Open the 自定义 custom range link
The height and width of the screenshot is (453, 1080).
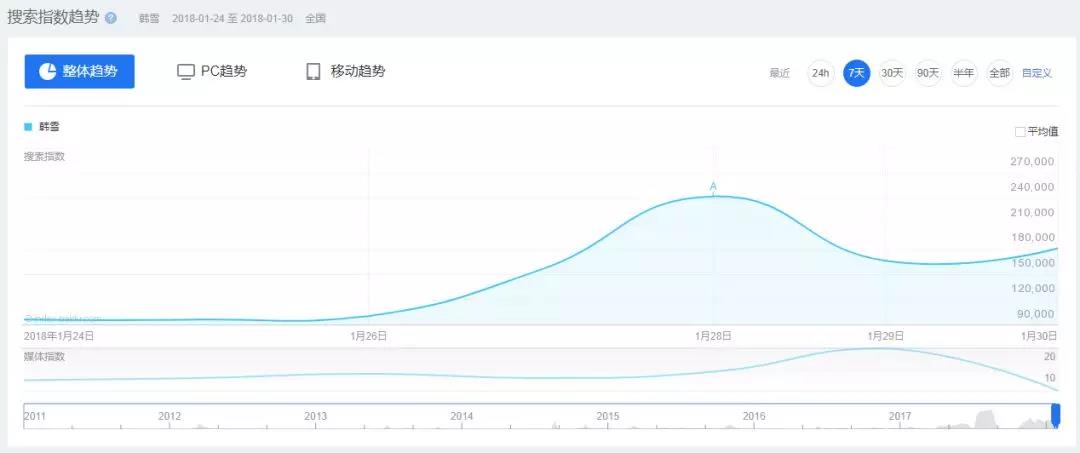pyautogui.click(x=1037, y=73)
